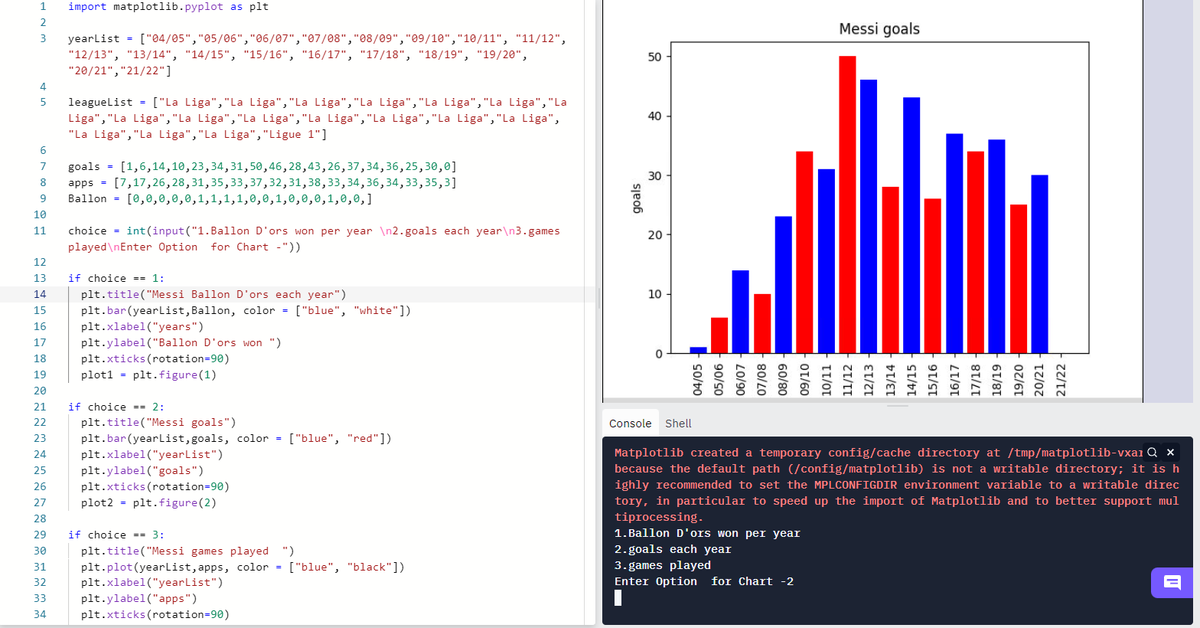Click the 'plot2 = plt.figure(2)' line
This screenshot has height=628, width=1200.
pos(149,502)
